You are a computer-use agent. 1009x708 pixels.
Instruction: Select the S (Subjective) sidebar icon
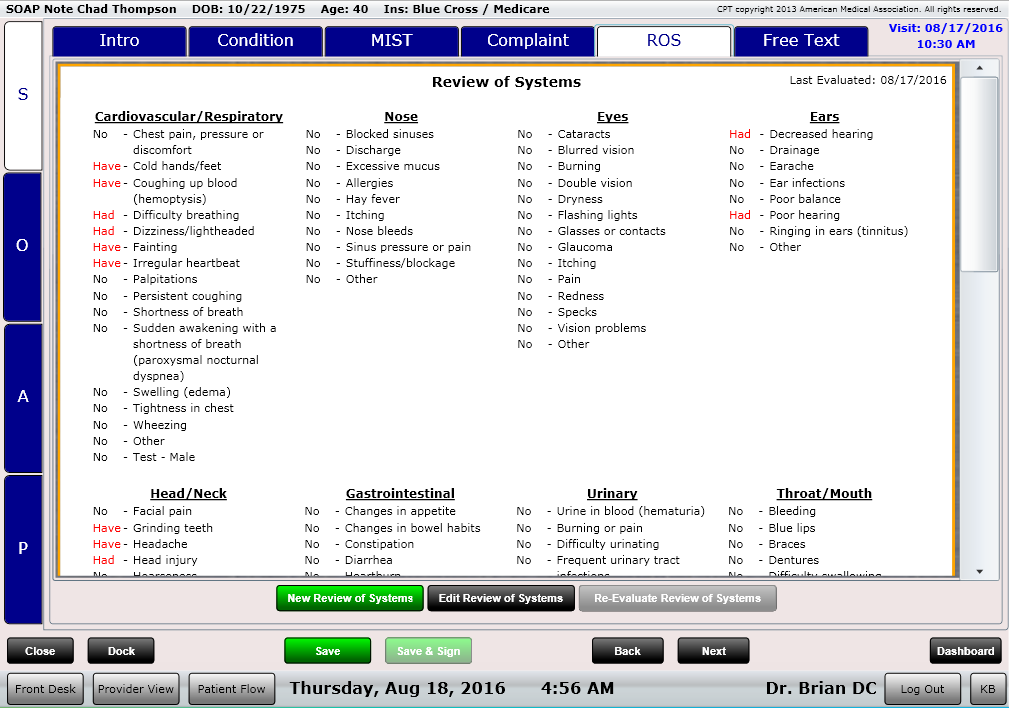pos(22,95)
